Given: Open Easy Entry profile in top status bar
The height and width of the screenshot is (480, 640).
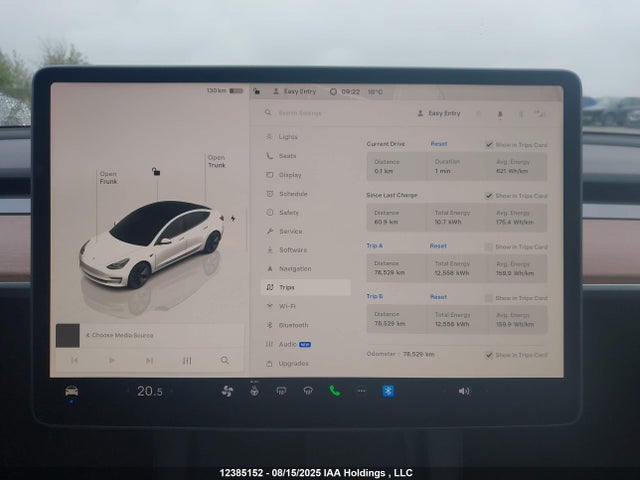Looking at the screenshot, I should (x=294, y=91).
